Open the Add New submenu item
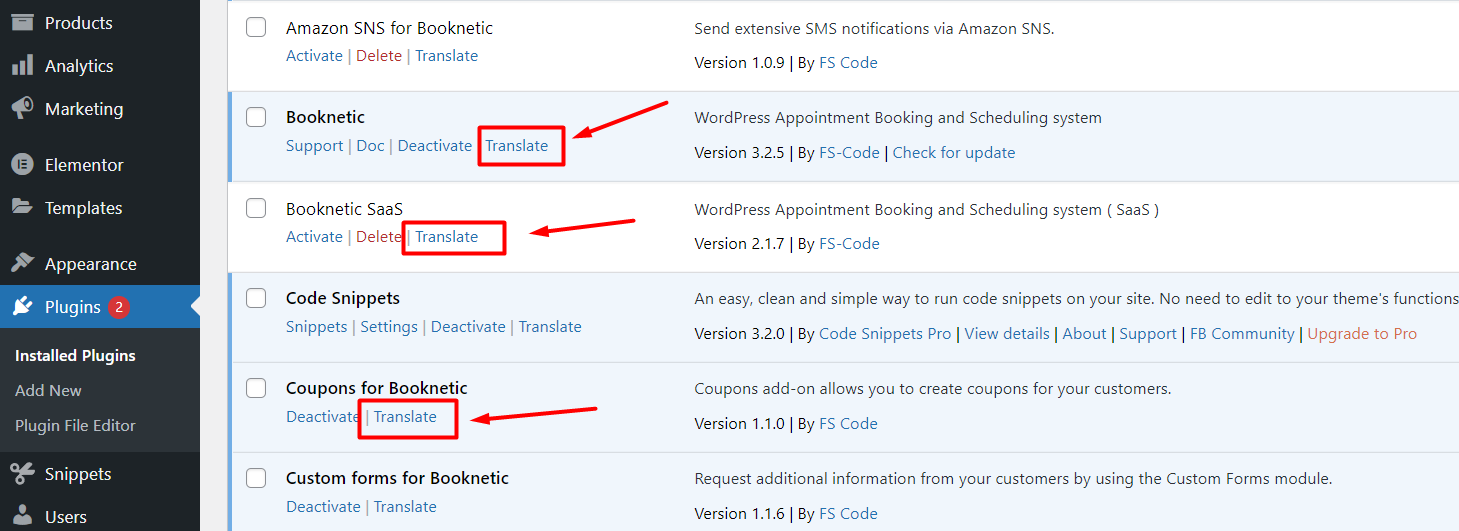Screen dimensions: 1459x531 point(48,391)
